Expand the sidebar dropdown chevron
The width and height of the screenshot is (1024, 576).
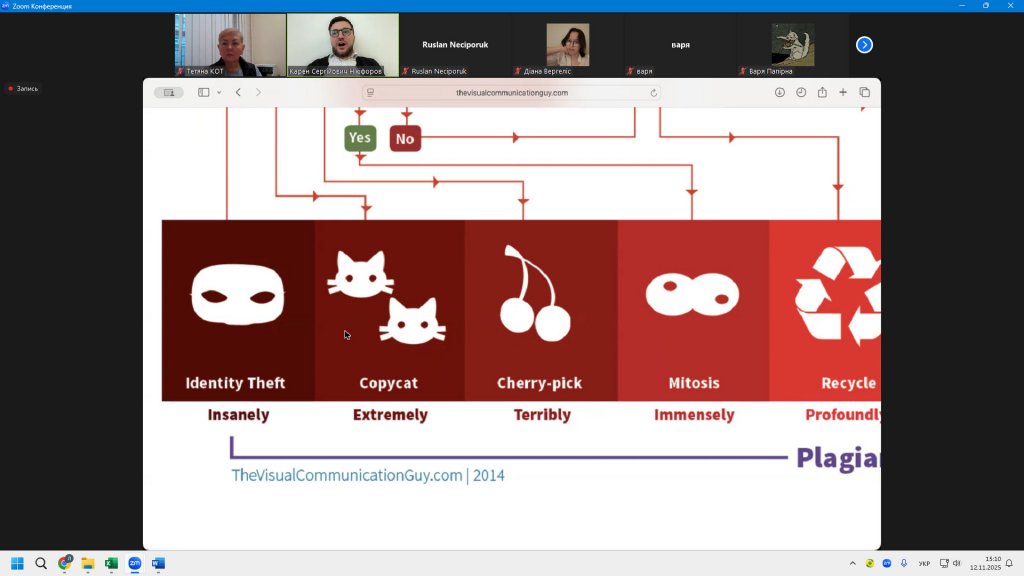click(218, 92)
